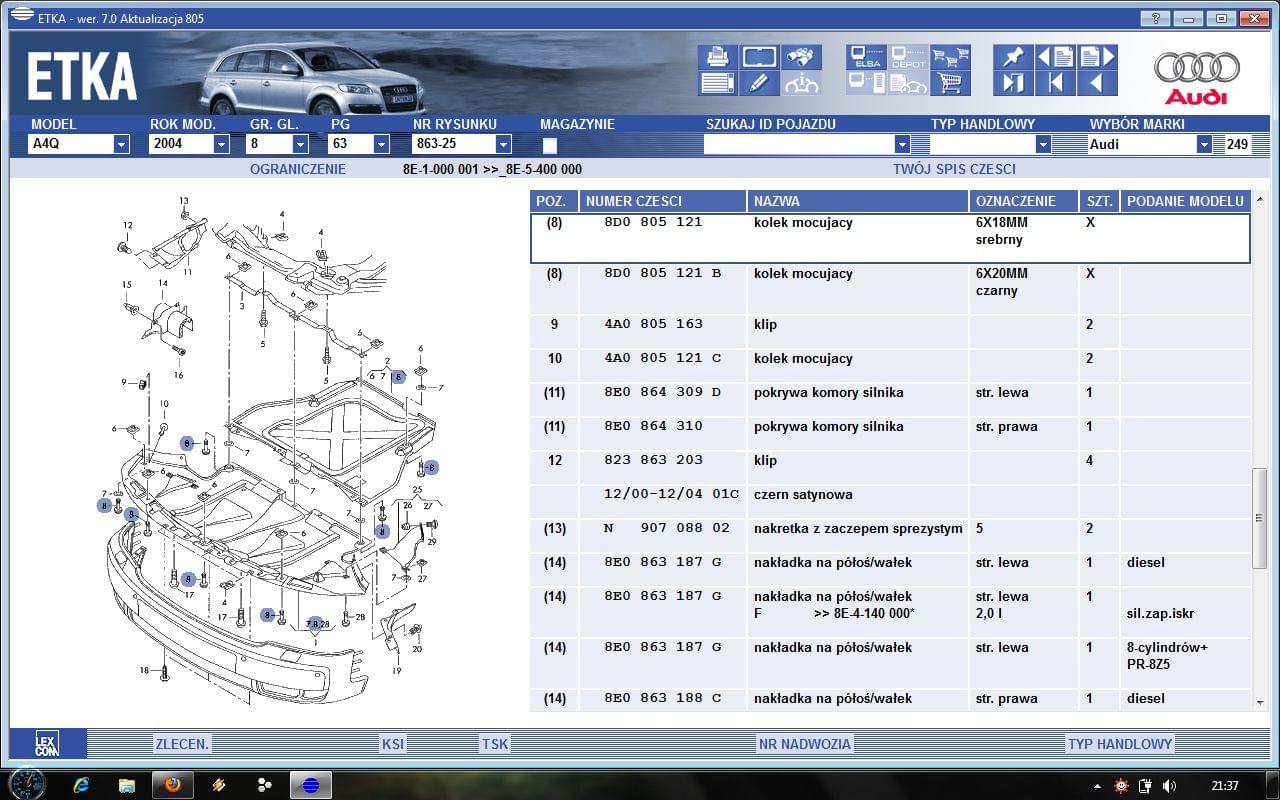Open Internet Explorer from taskbar
The width and height of the screenshot is (1280, 800).
coord(81,785)
